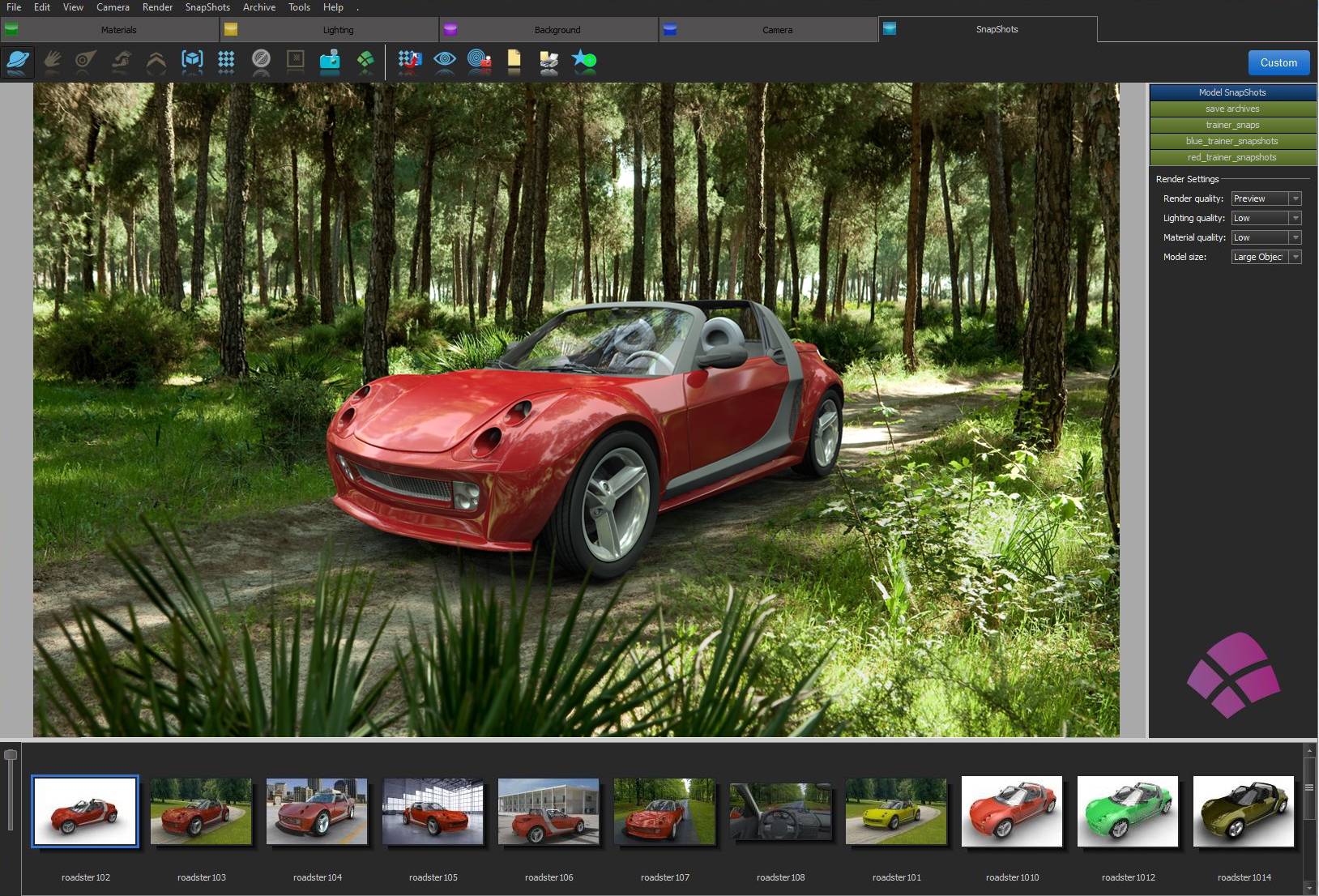1319x896 pixels.
Task: Select the blue_trainer_snapshots entry
Action: pos(1231,141)
